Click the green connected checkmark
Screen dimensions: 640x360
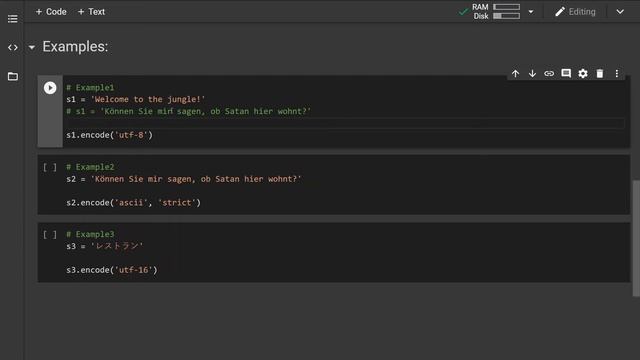pyautogui.click(x=463, y=12)
